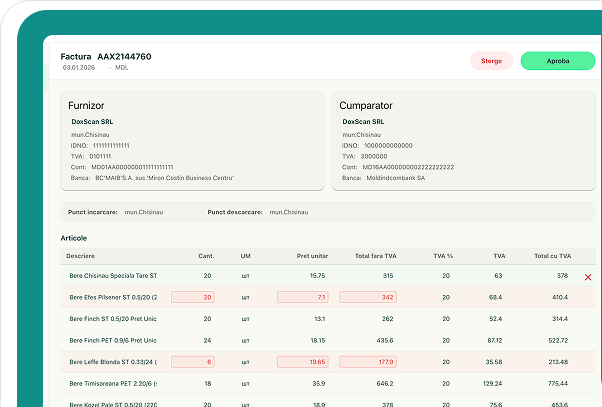
Task: Click the Sterge delete button
Action: (491, 61)
